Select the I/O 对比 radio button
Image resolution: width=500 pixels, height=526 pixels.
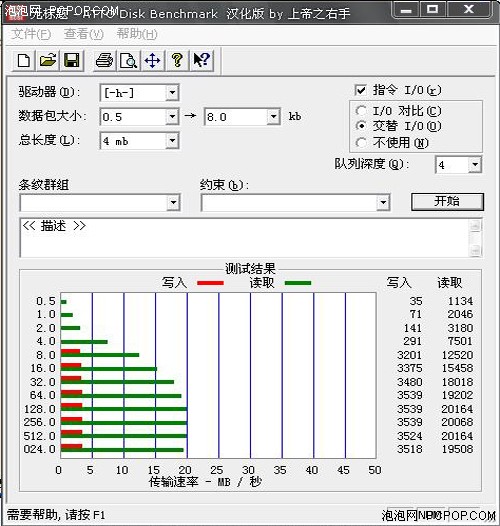click(x=361, y=111)
